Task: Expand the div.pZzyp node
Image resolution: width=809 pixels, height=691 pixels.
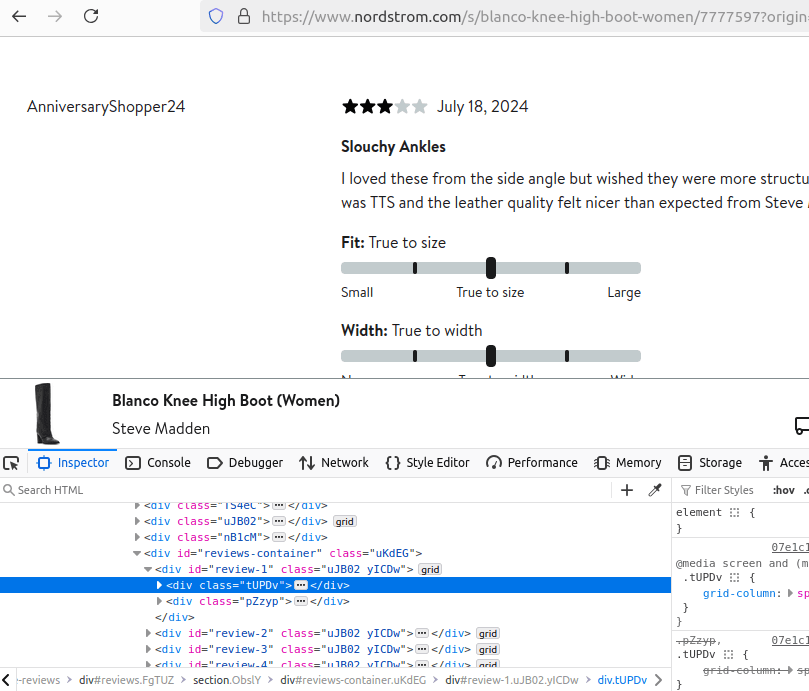Action: click(159, 601)
